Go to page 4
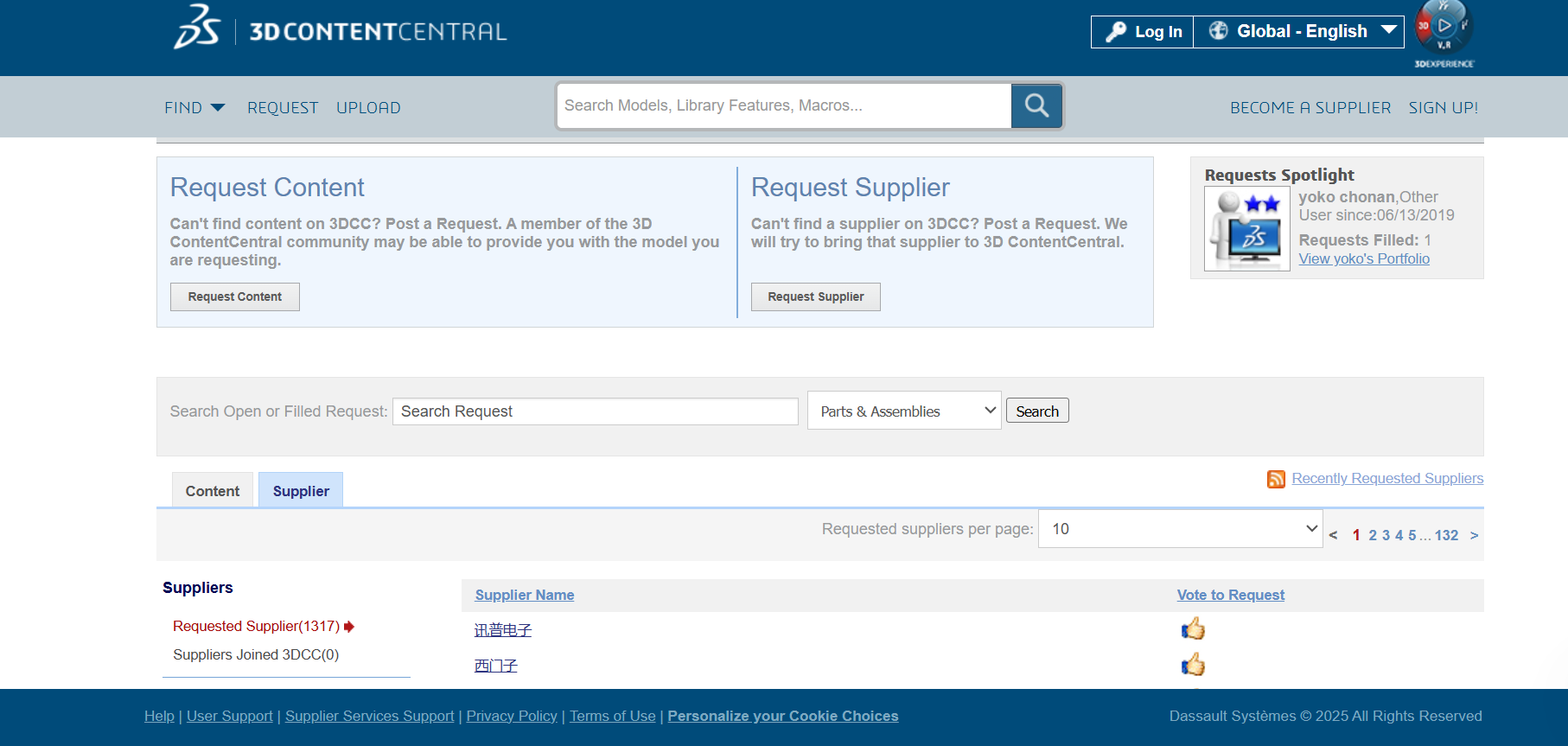 coord(1399,536)
